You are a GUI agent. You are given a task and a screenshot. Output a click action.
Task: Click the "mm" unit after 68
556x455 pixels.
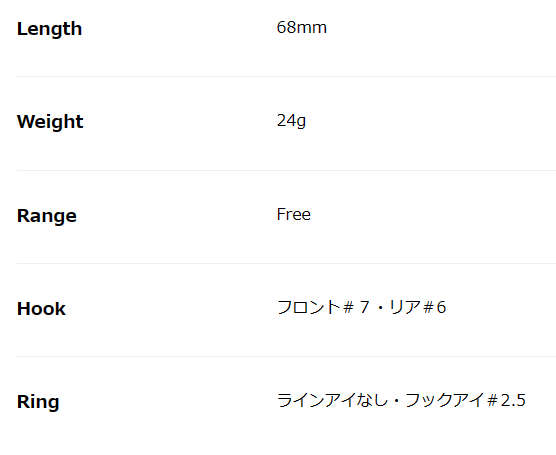click(x=311, y=28)
